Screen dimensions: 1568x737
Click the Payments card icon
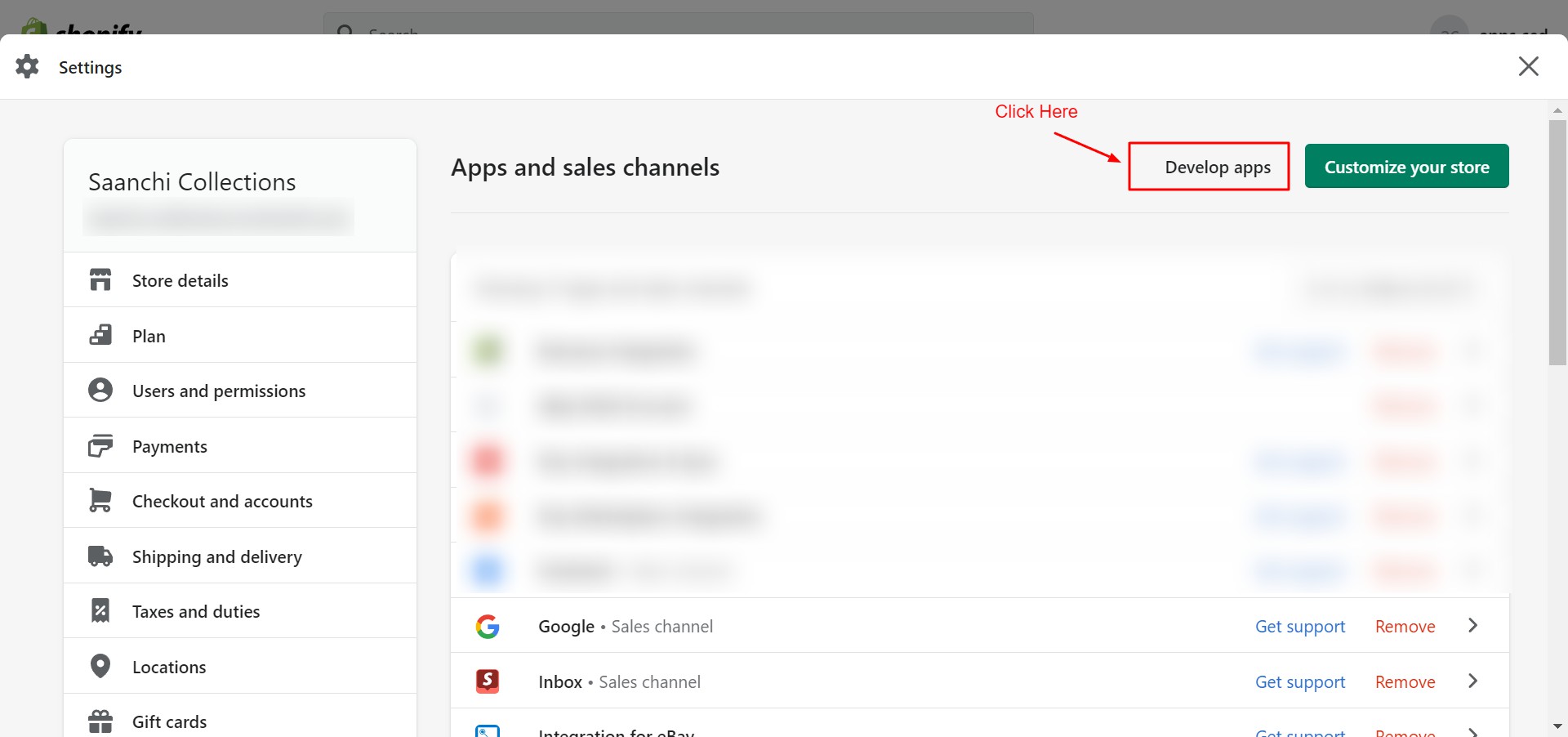pyautogui.click(x=100, y=446)
